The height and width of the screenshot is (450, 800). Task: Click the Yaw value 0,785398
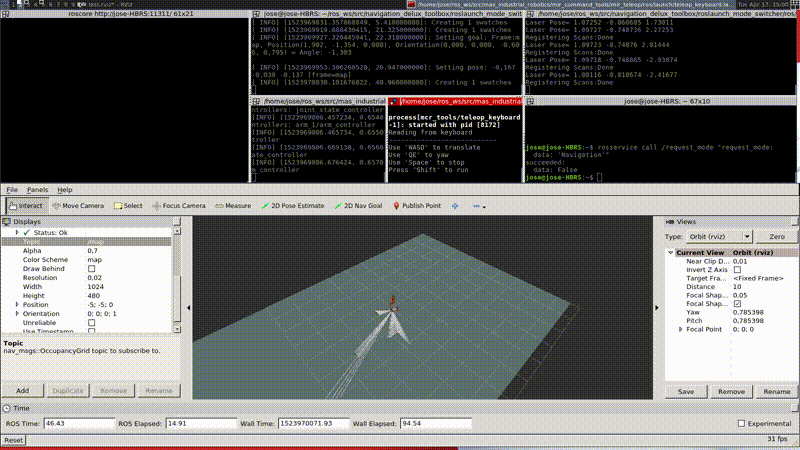(x=748, y=312)
